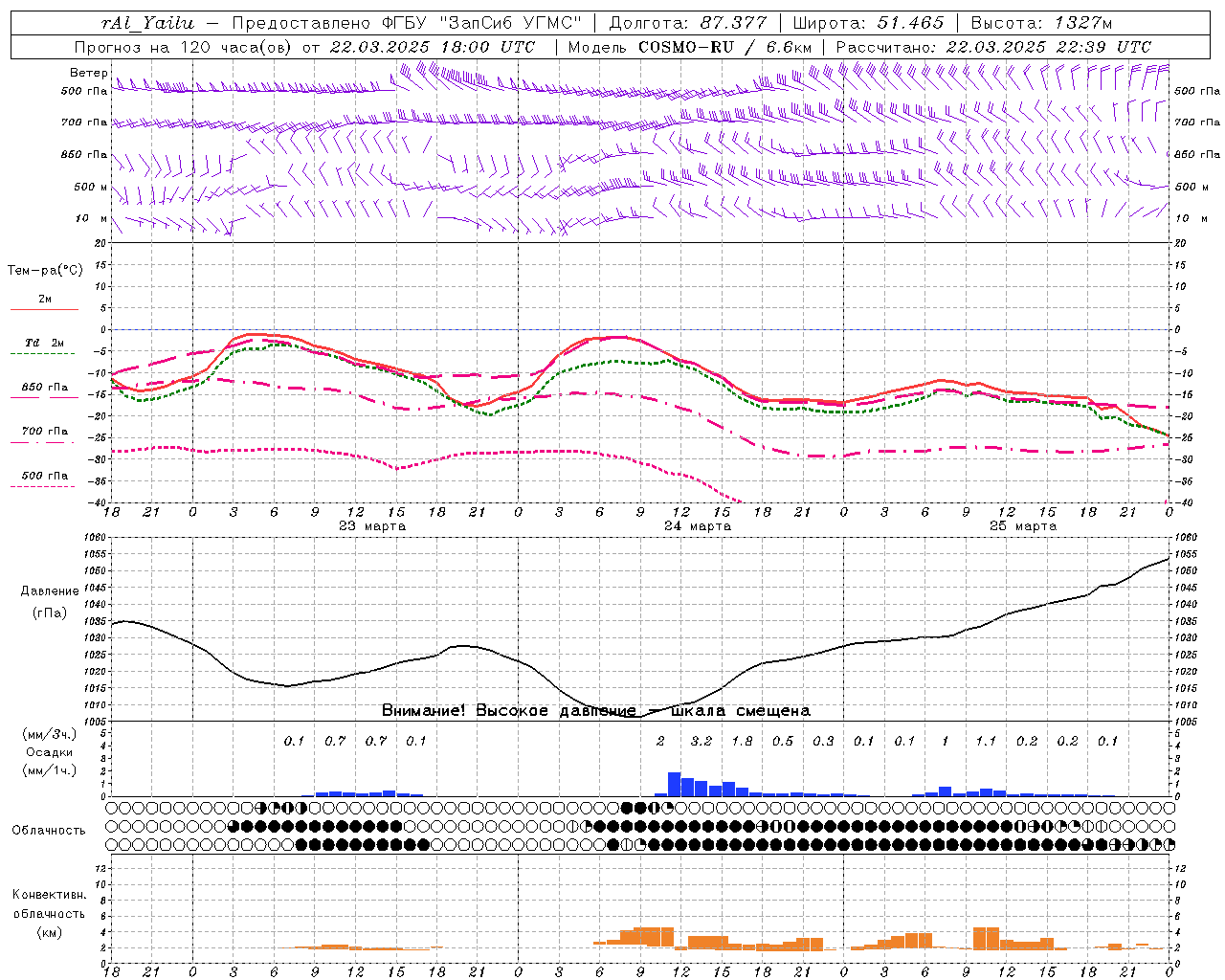1225x980 pixels.
Task: Click the '23 марта' date label
Action: 372,526
